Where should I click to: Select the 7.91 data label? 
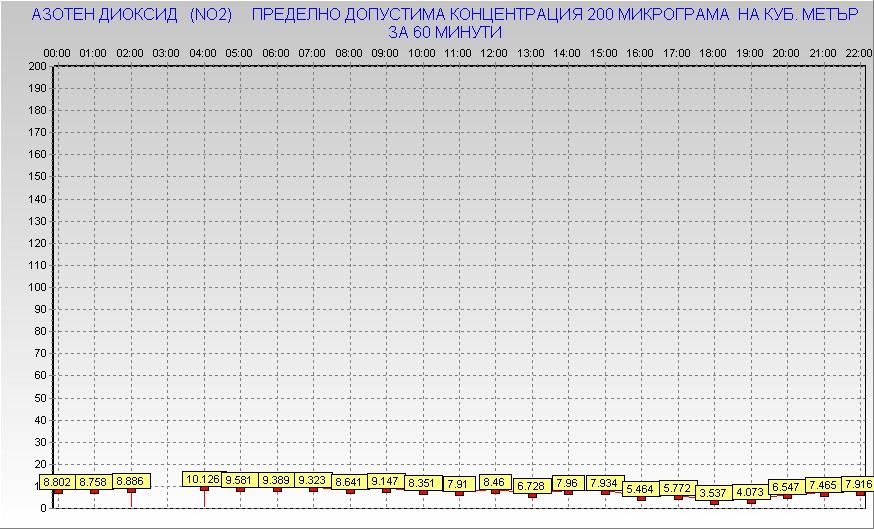tap(459, 484)
